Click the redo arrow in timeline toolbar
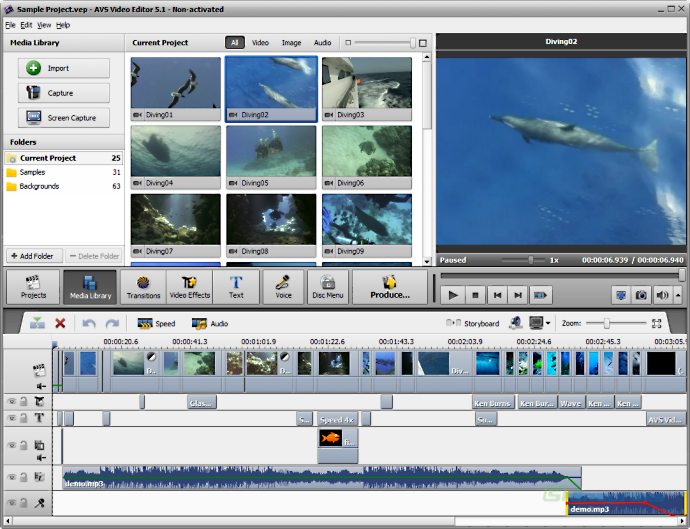 (x=112, y=323)
